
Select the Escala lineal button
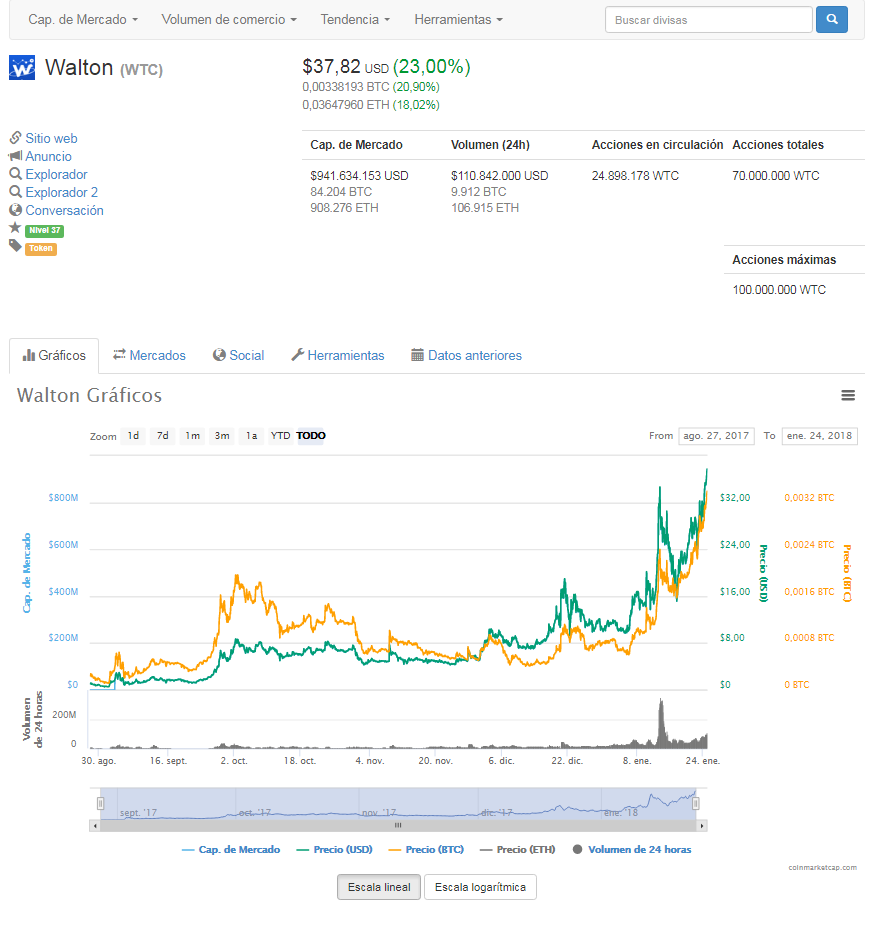379,887
